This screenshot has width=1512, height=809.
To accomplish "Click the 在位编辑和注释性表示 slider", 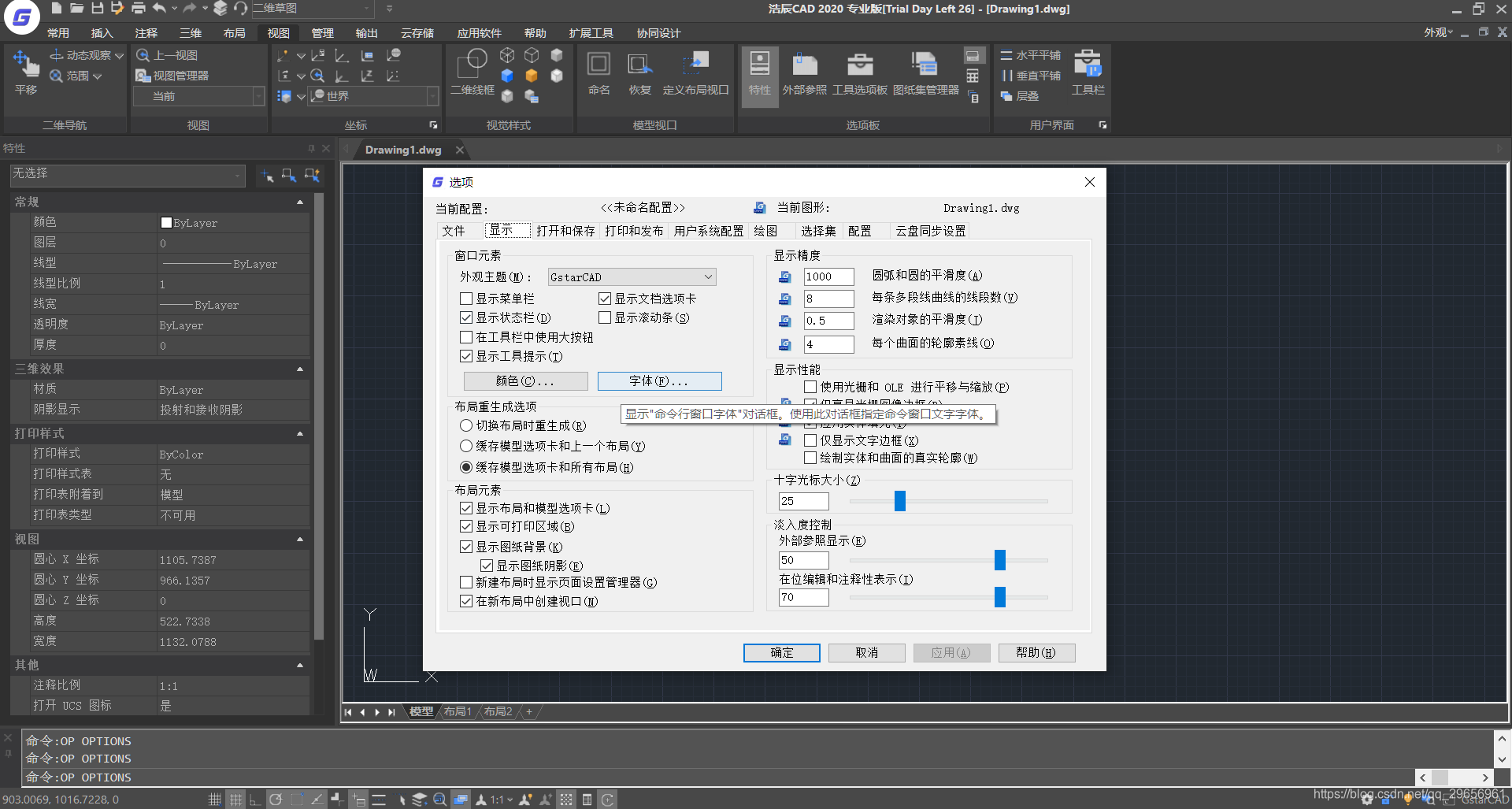I will (1000, 597).
